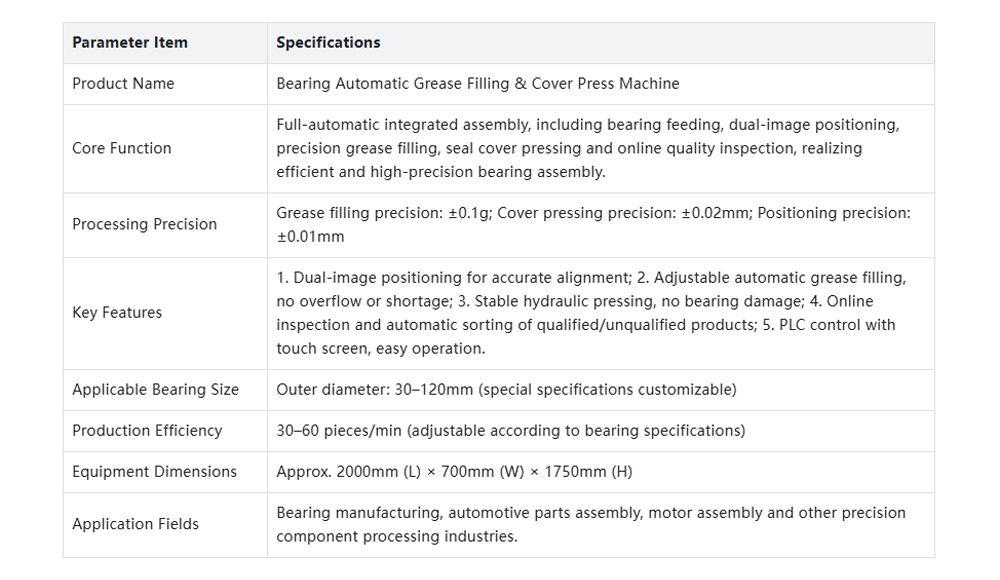Image resolution: width=1000 pixels, height=580 pixels.
Task: Select the Processing Precision label
Action: [x=144, y=224]
